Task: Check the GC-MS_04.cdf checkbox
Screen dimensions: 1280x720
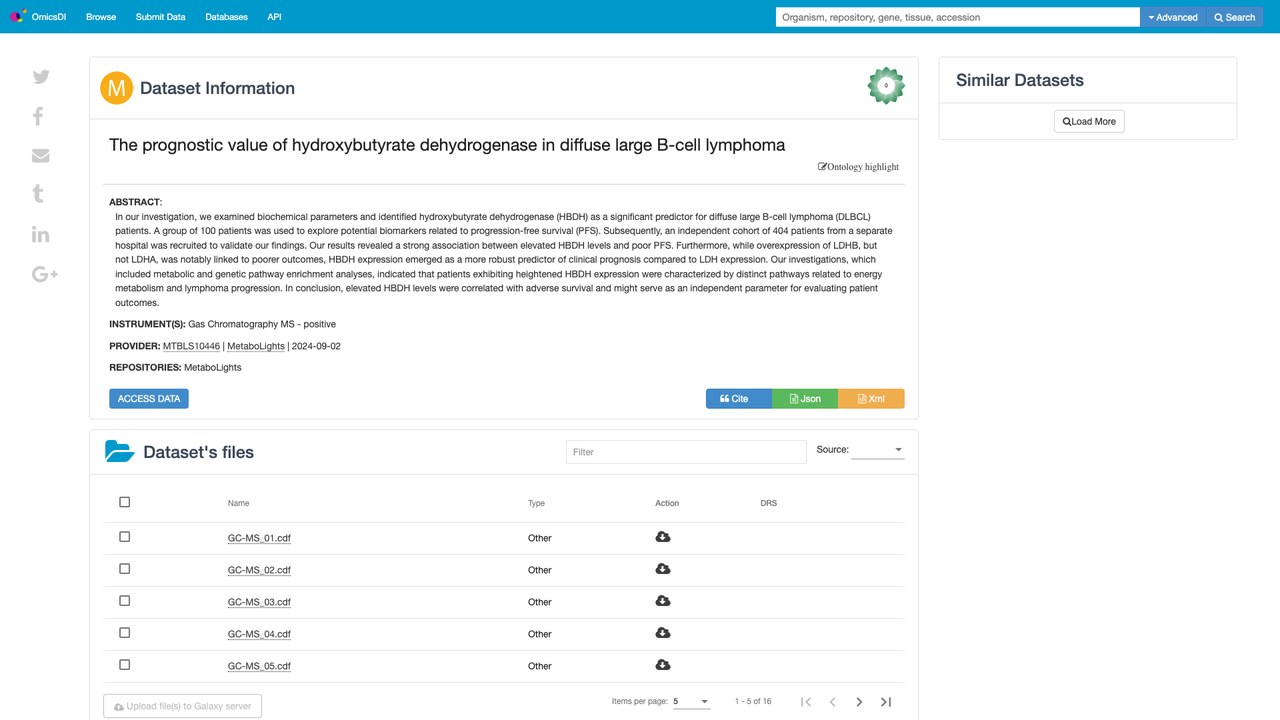Action: click(x=125, y=633)
